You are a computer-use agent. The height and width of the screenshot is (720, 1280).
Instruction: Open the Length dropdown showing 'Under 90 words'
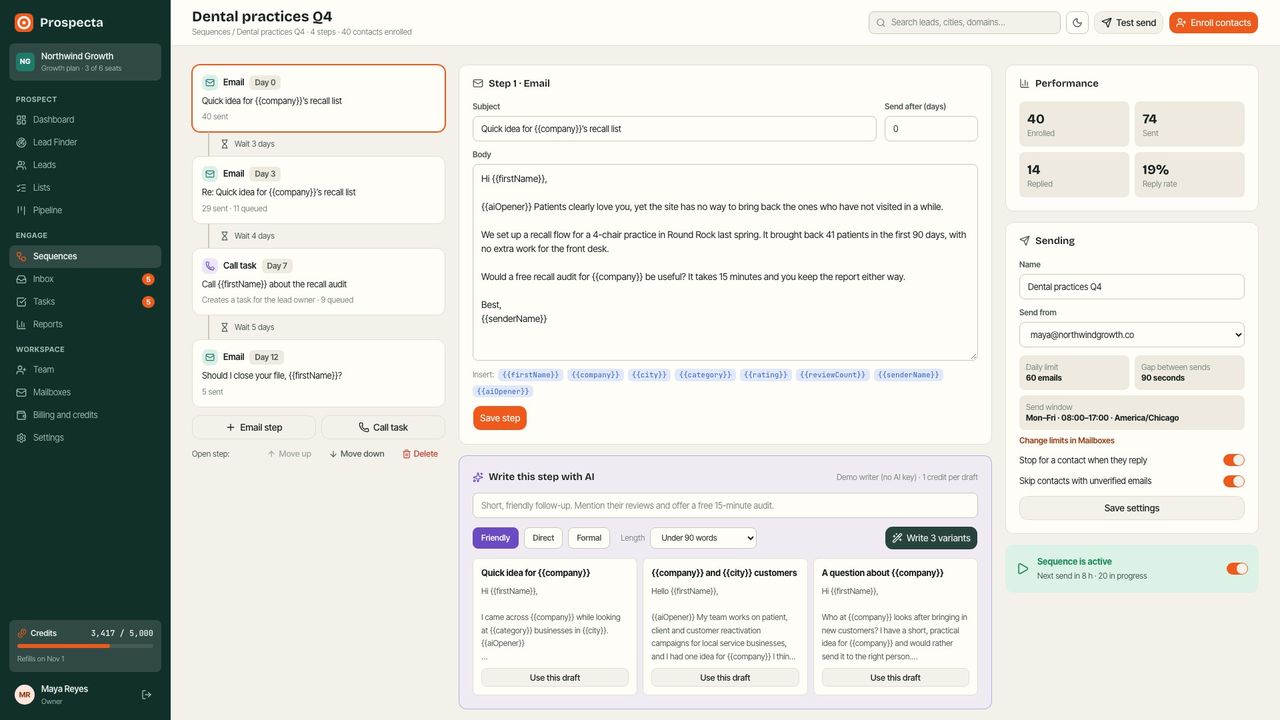click(x=703, y=538)
